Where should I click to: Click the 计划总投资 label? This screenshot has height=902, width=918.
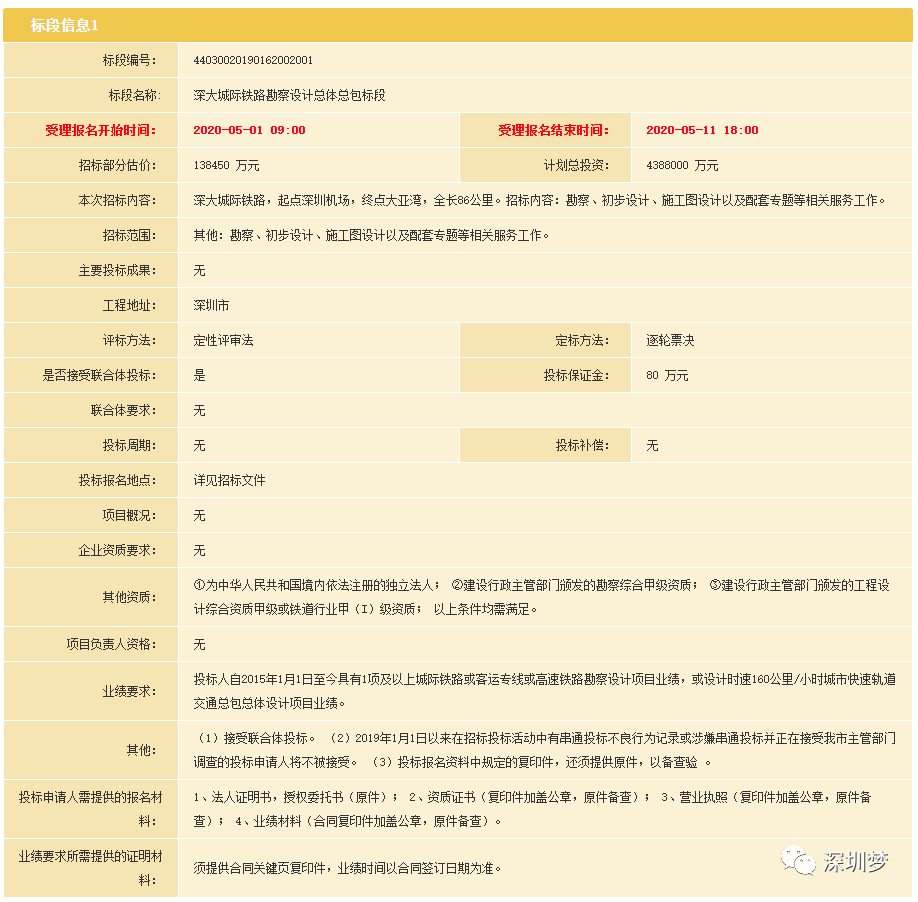576,165
